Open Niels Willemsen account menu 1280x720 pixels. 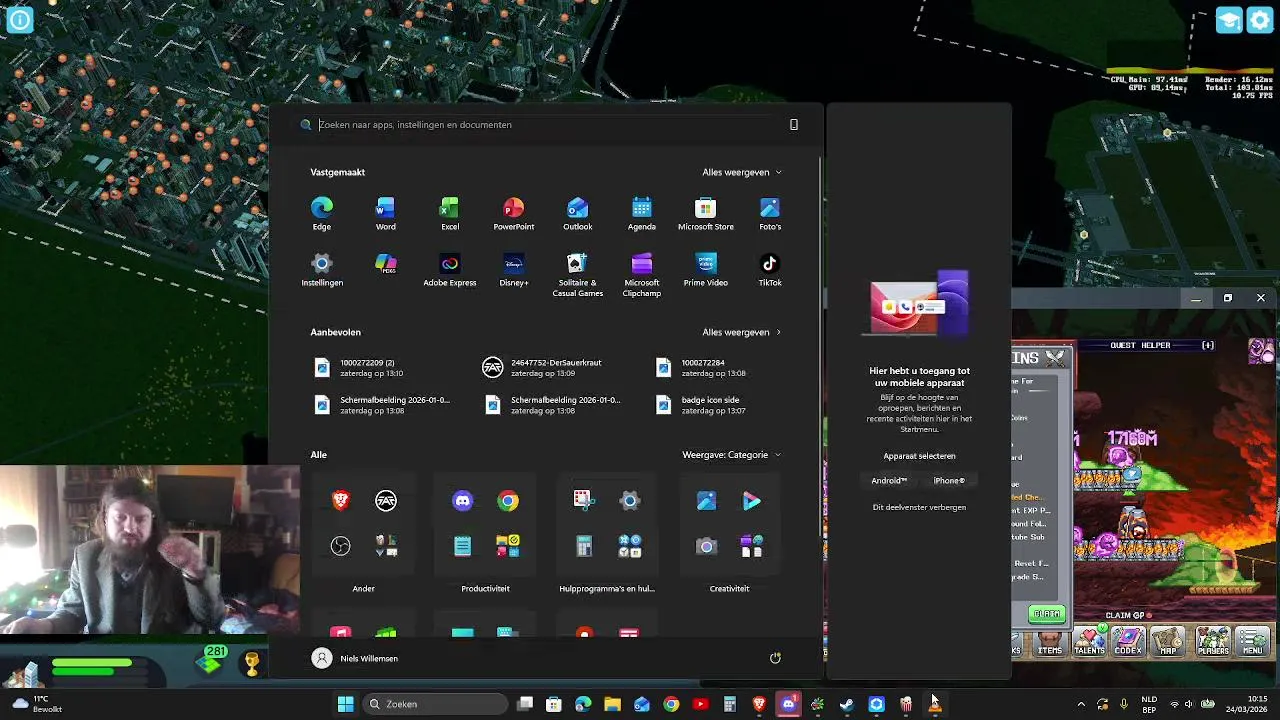tap(355, 658)
